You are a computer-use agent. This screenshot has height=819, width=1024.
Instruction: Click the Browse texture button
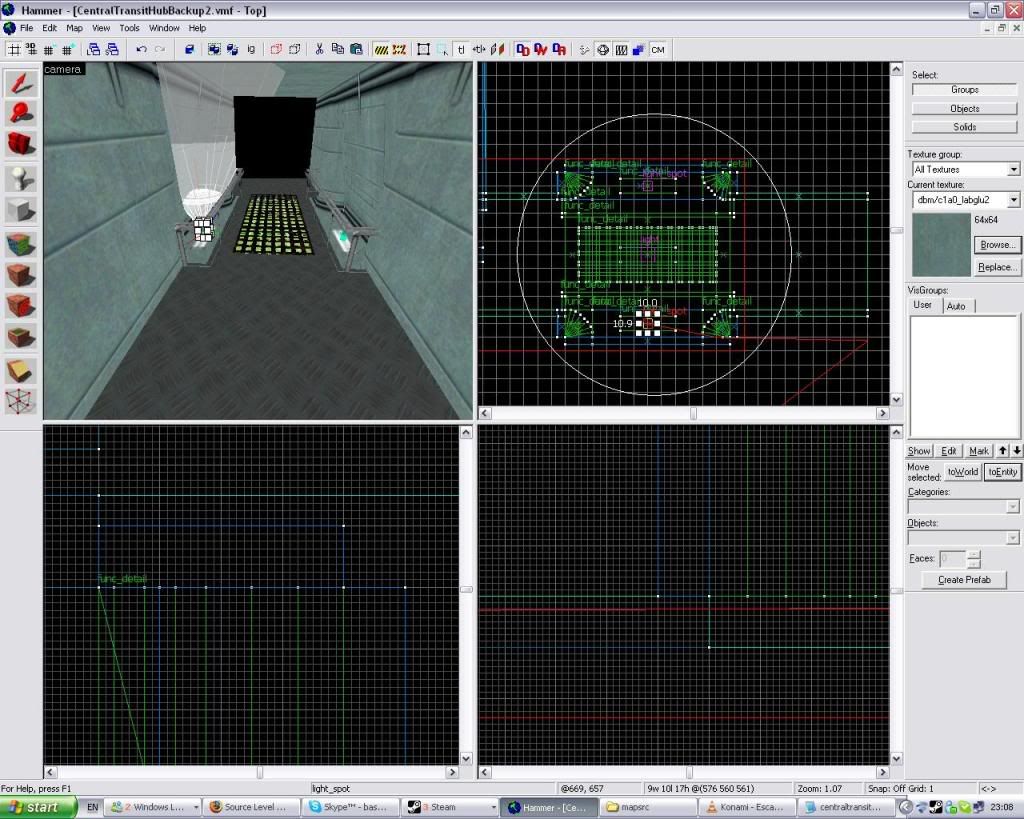pyautogui.click(x=997, y=245)
